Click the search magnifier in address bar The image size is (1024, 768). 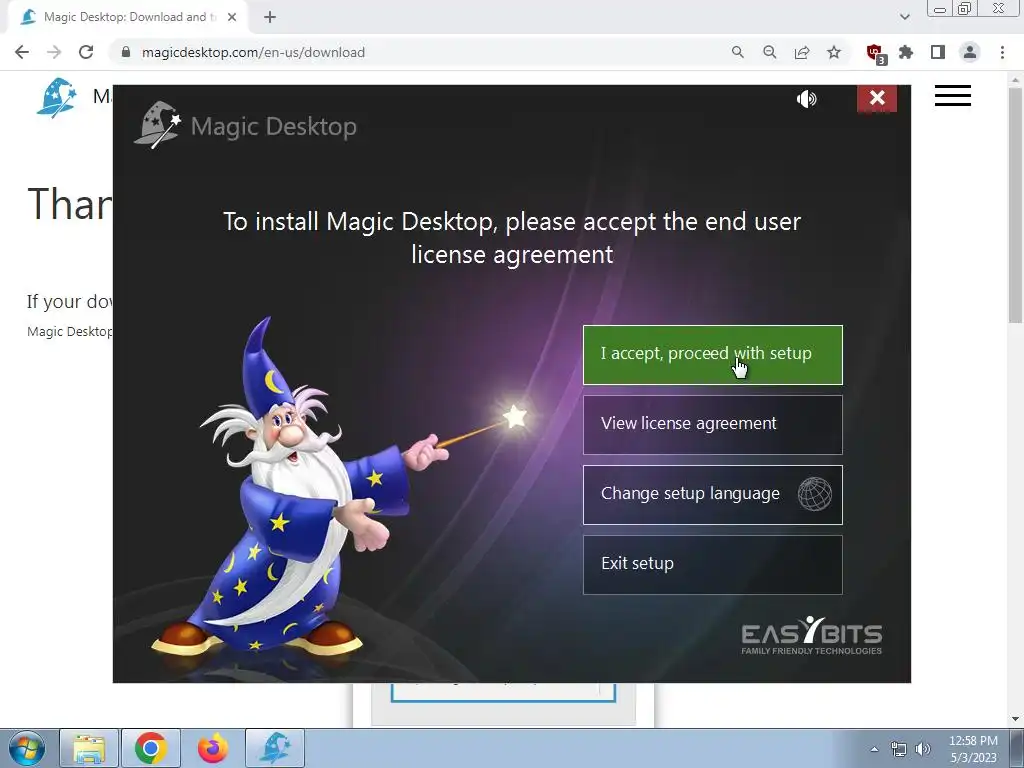point(737,52)
